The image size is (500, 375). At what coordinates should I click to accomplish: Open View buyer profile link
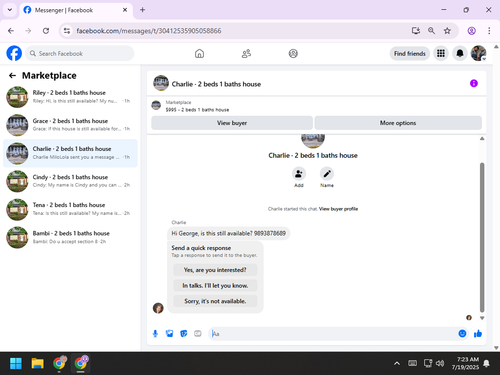[338, 209]
